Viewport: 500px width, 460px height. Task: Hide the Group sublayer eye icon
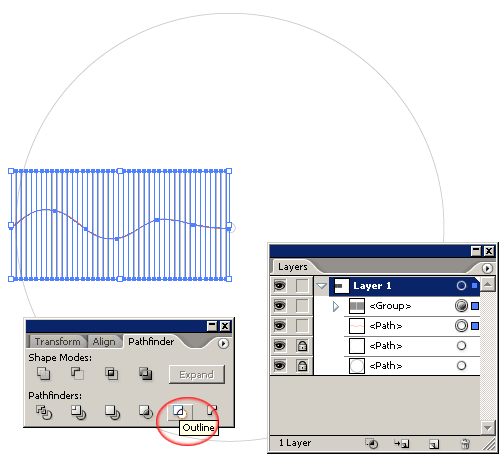pos(280,306)
